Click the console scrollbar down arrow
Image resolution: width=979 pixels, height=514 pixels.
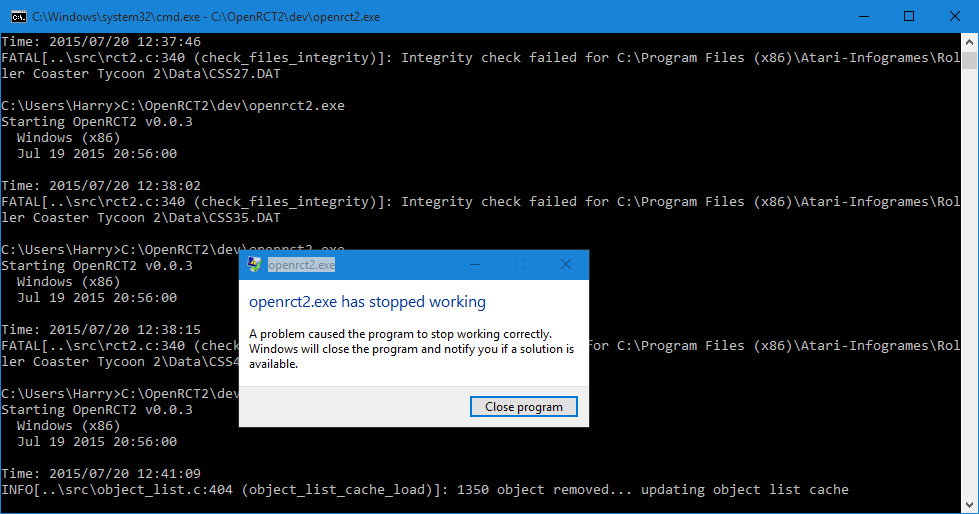point(969,504)
